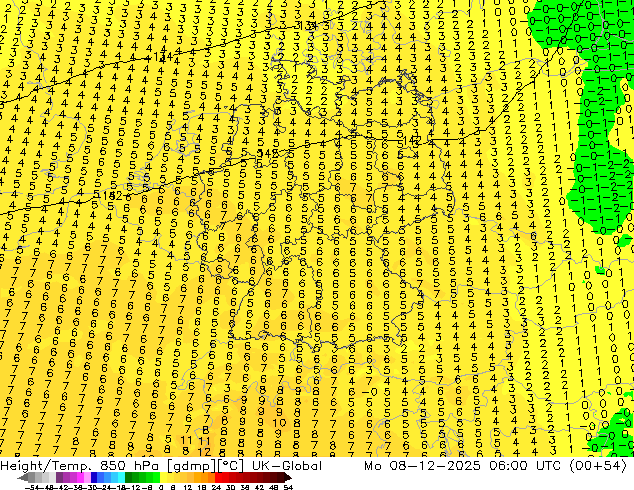Click the '[gdmp][°C]' units label
Screen dimensions: 634x490
pyautogui.click(x=204, y=466)
